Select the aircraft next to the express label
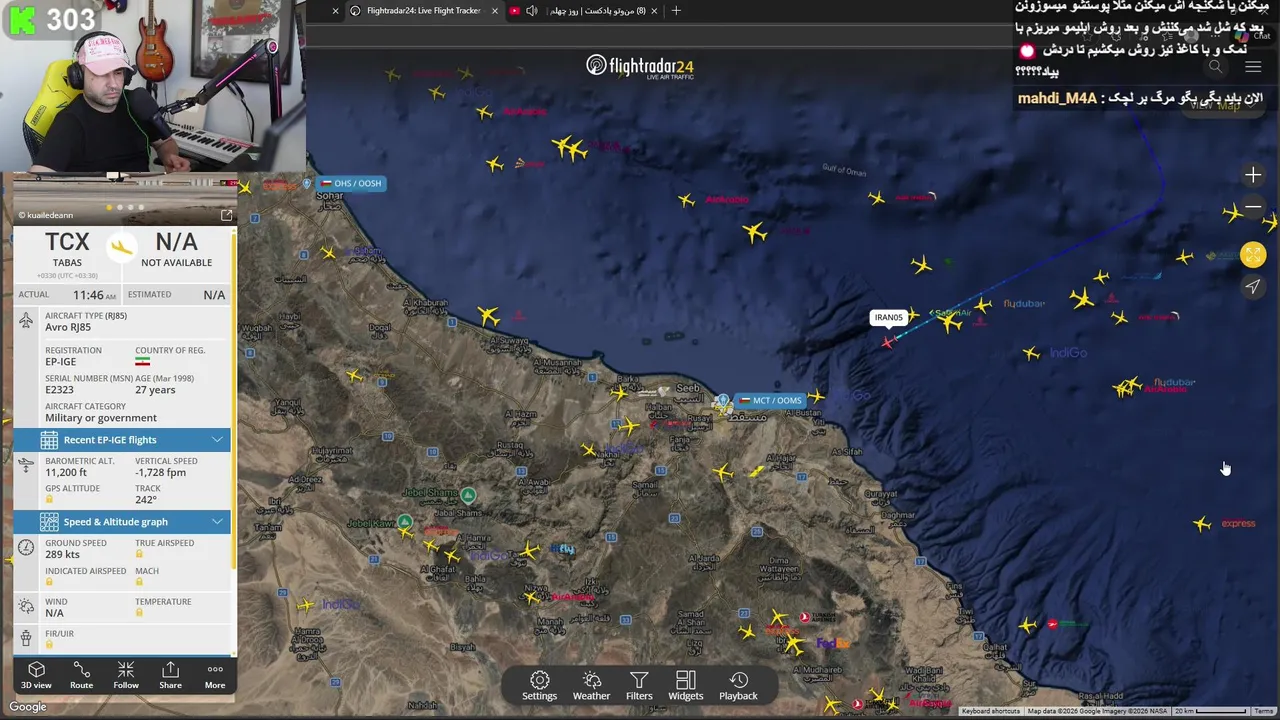1280x720 pixels. pos(1202,523)
